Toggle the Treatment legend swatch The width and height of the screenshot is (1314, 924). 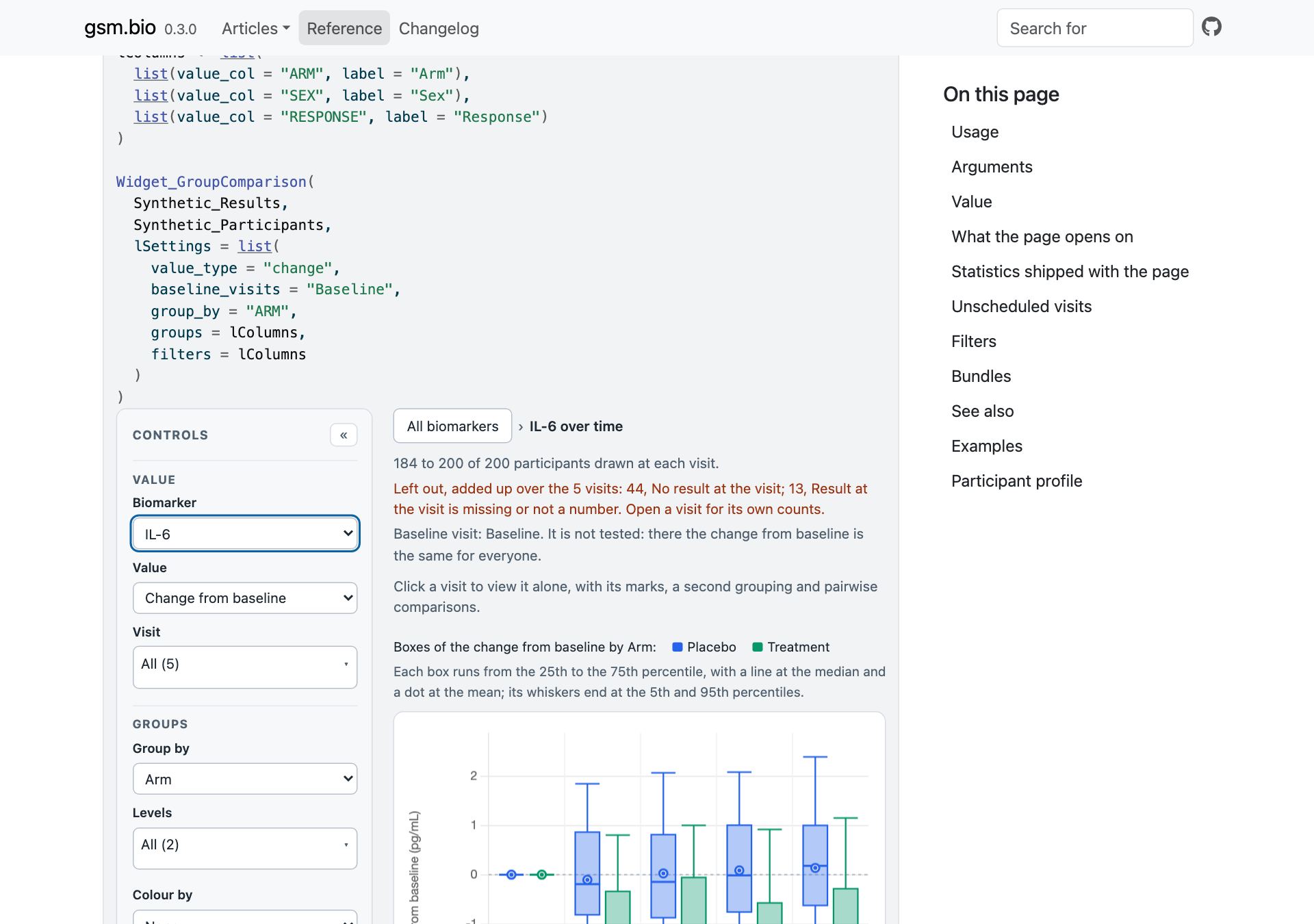click(x=758, y=647)
